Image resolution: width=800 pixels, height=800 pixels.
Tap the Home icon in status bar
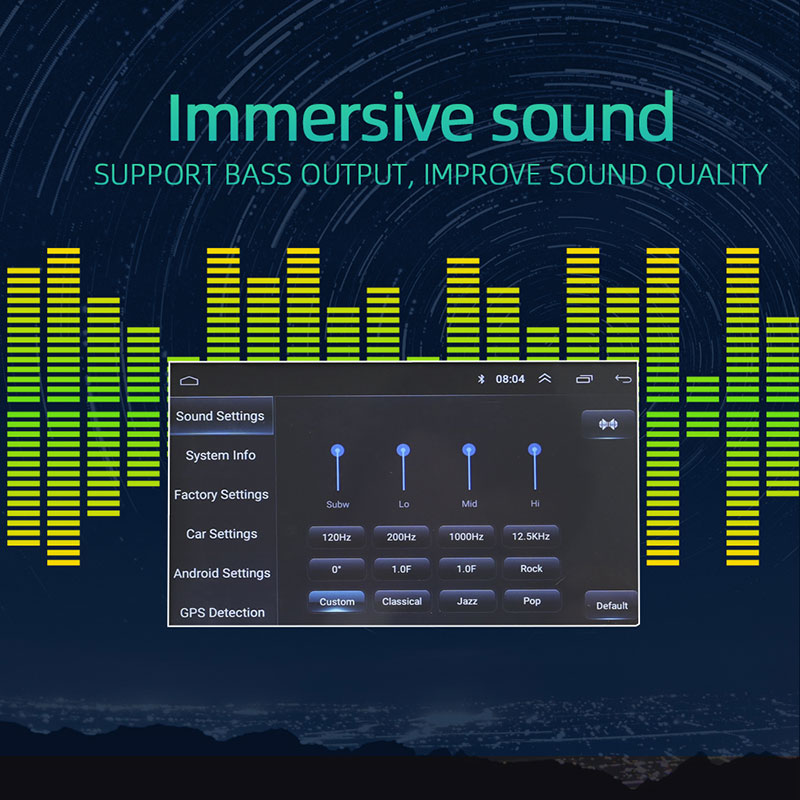point(190,380)
